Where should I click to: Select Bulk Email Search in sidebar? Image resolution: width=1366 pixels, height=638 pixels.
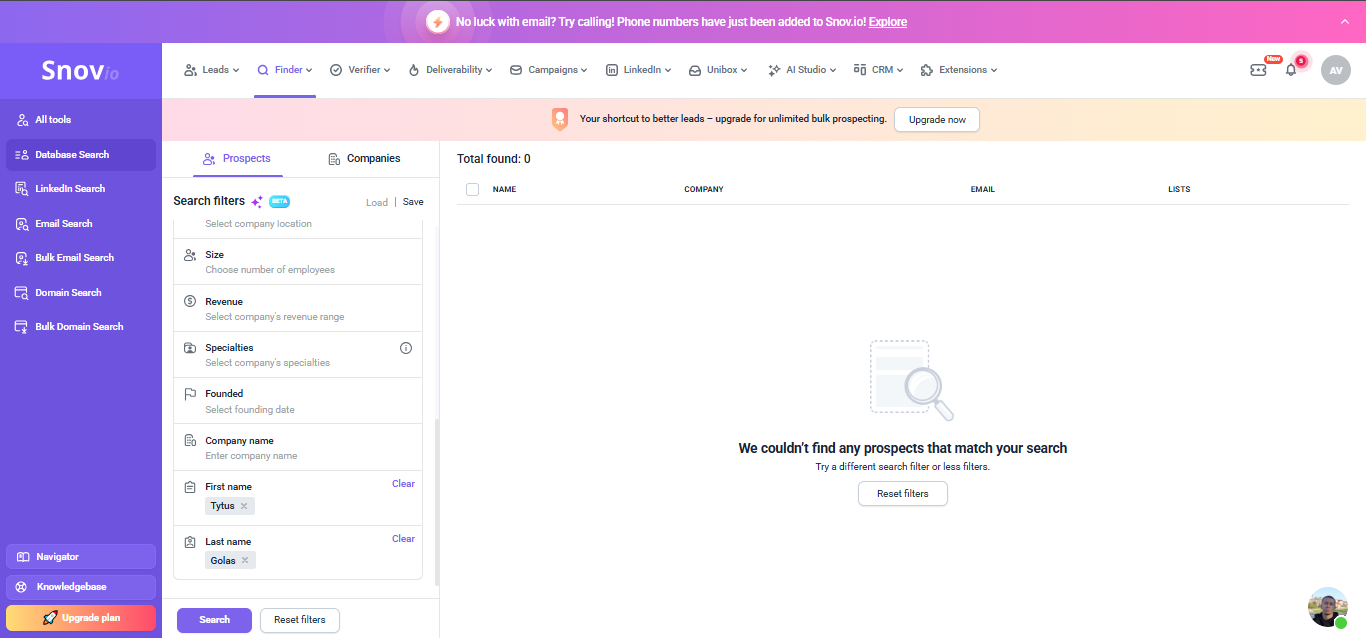coord(81,258)
